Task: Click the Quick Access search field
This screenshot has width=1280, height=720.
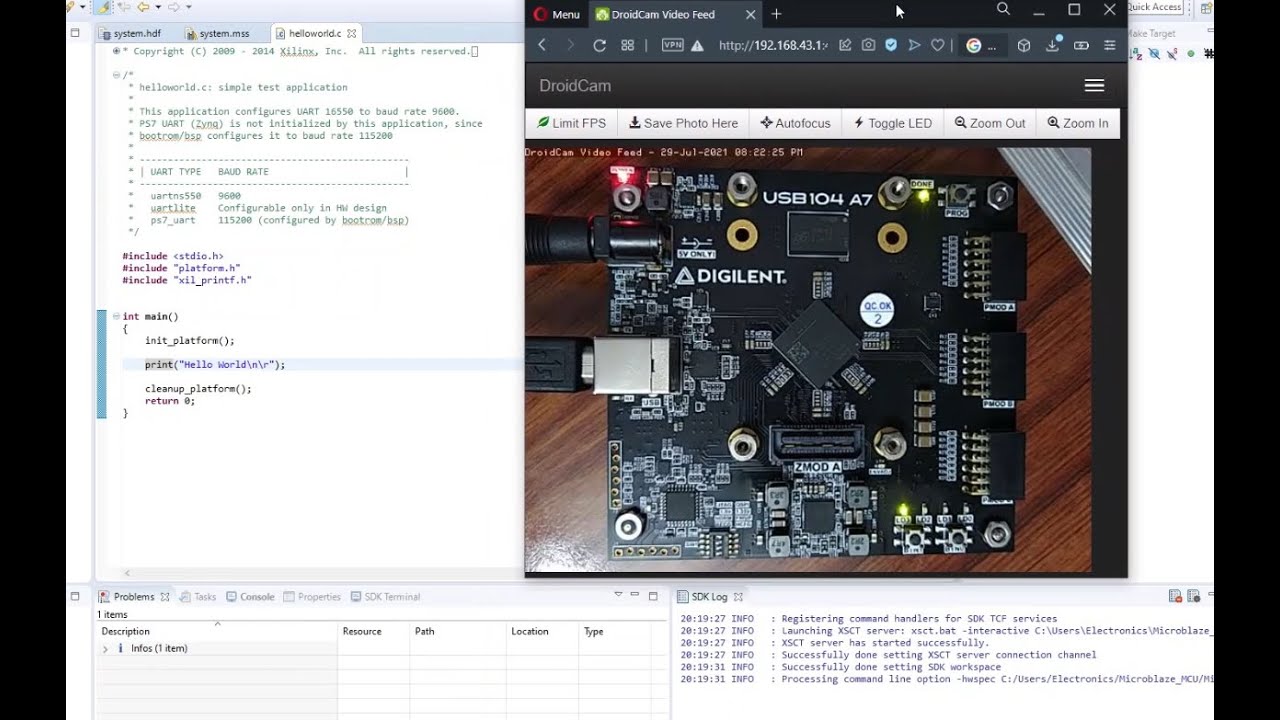Action: pos(1154,7)
